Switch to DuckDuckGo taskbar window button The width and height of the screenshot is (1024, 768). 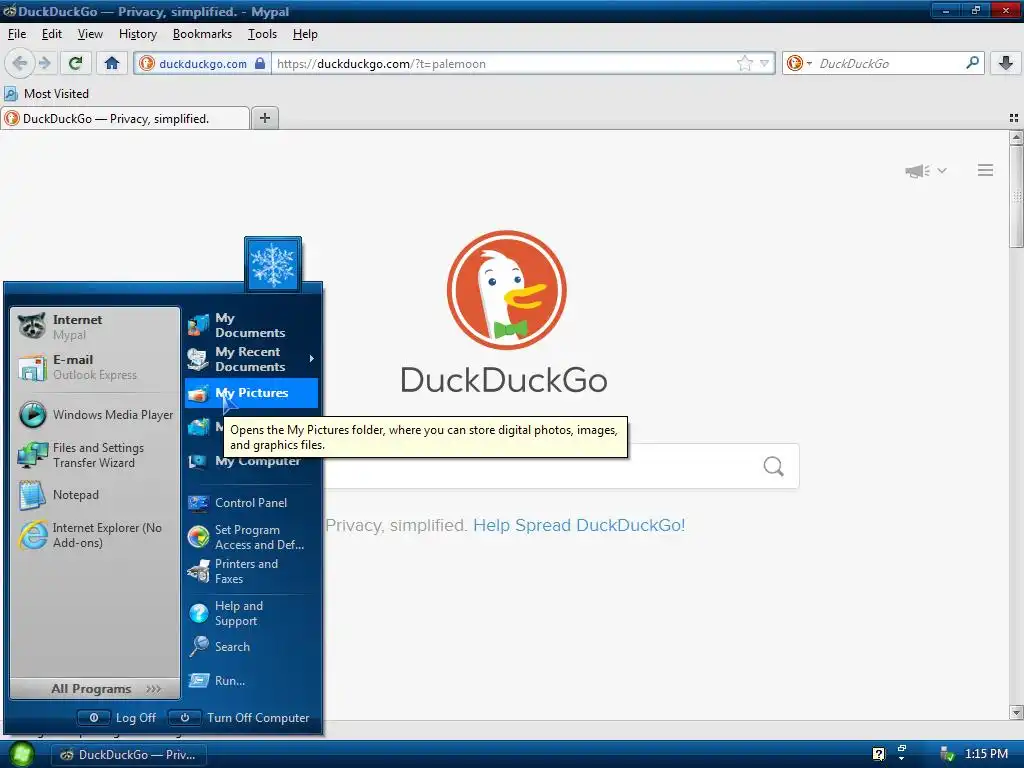(129, 754)
